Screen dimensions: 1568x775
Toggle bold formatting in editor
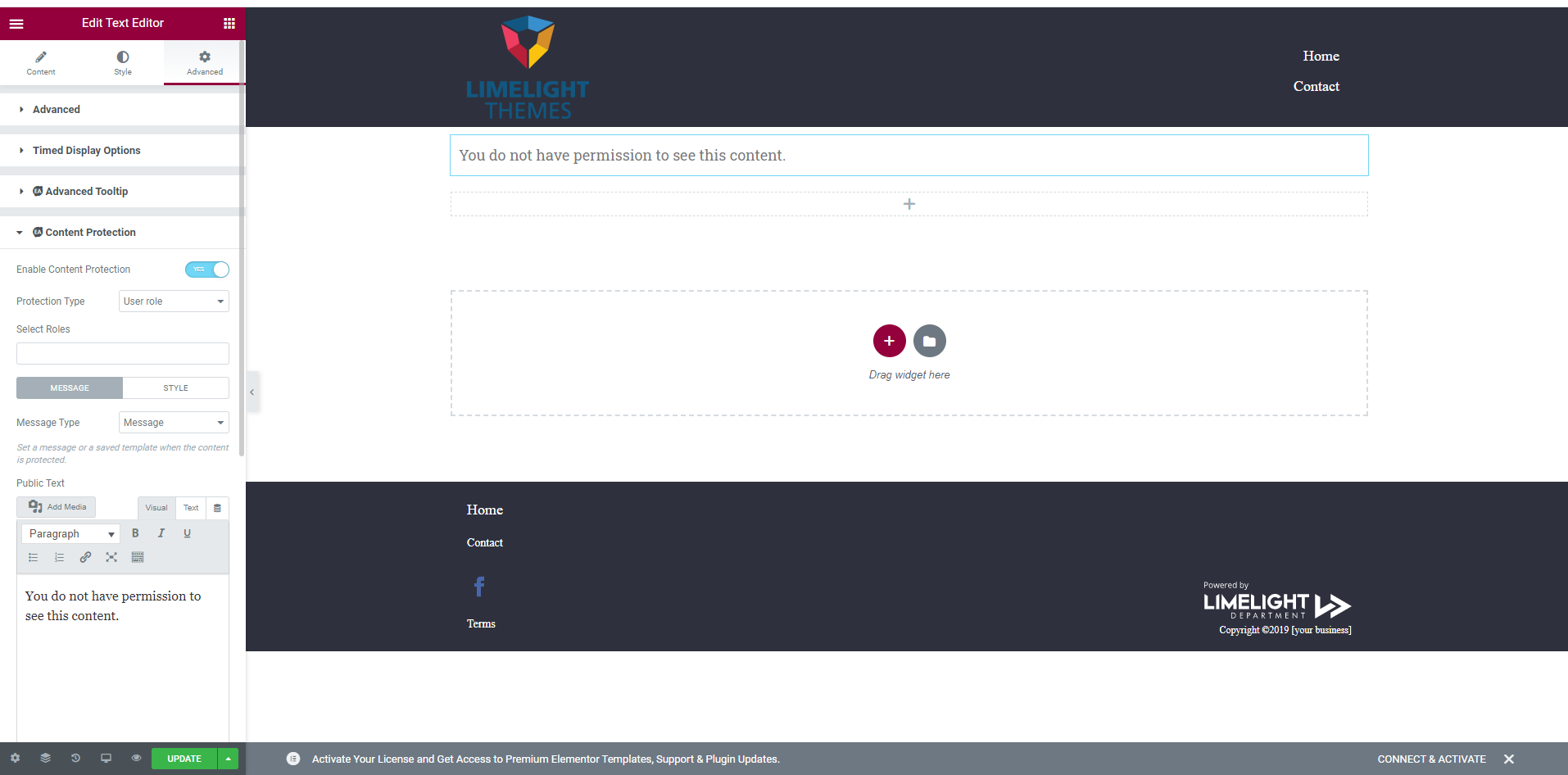click(135, 533)
